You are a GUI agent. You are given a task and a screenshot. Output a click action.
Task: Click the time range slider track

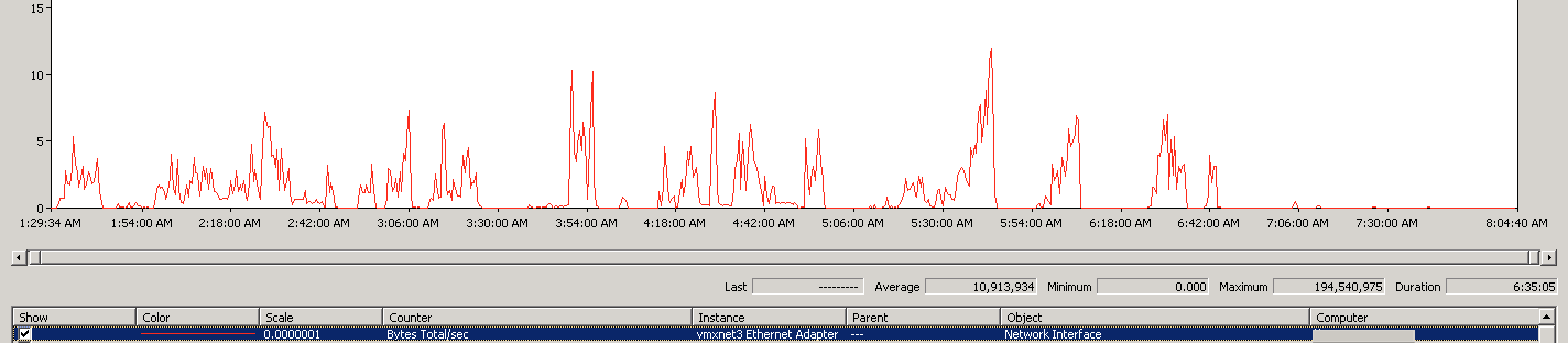click(x=784, y=257)
